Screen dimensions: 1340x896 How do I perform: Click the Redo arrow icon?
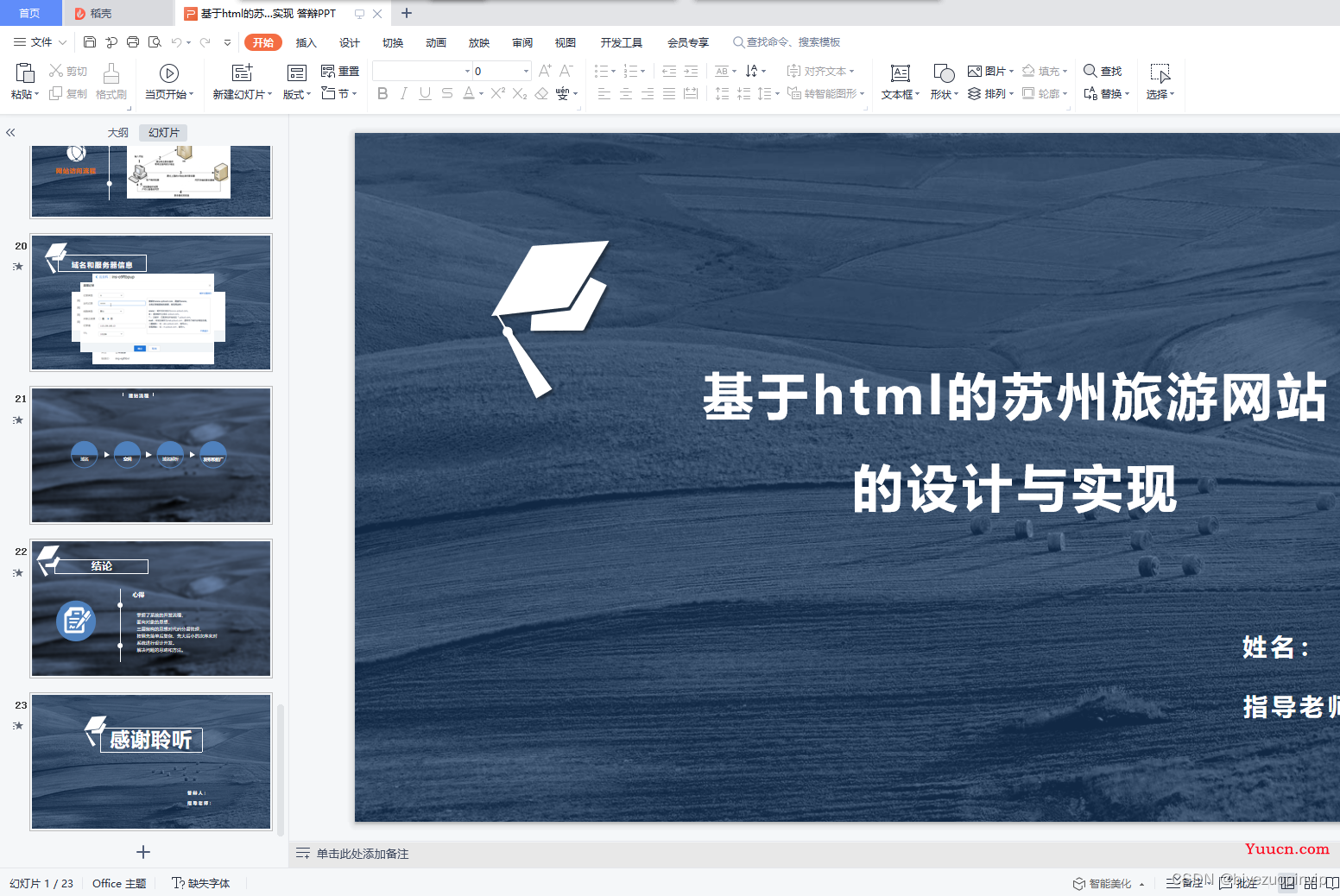click(205, 41)
